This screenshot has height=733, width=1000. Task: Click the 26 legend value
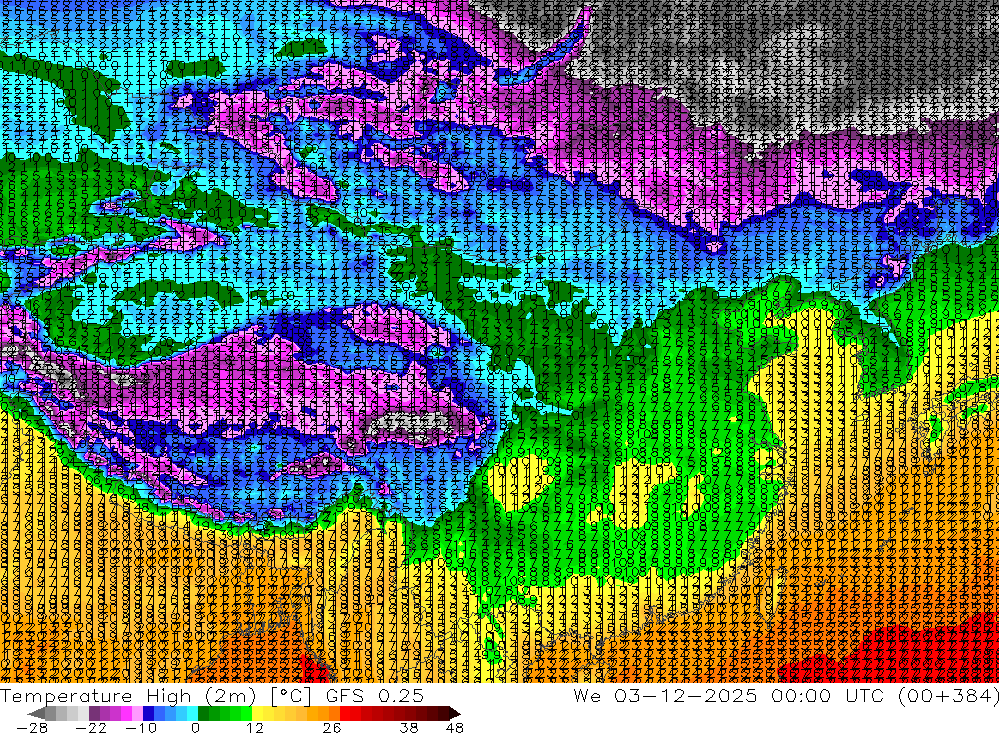coord(332,728)
